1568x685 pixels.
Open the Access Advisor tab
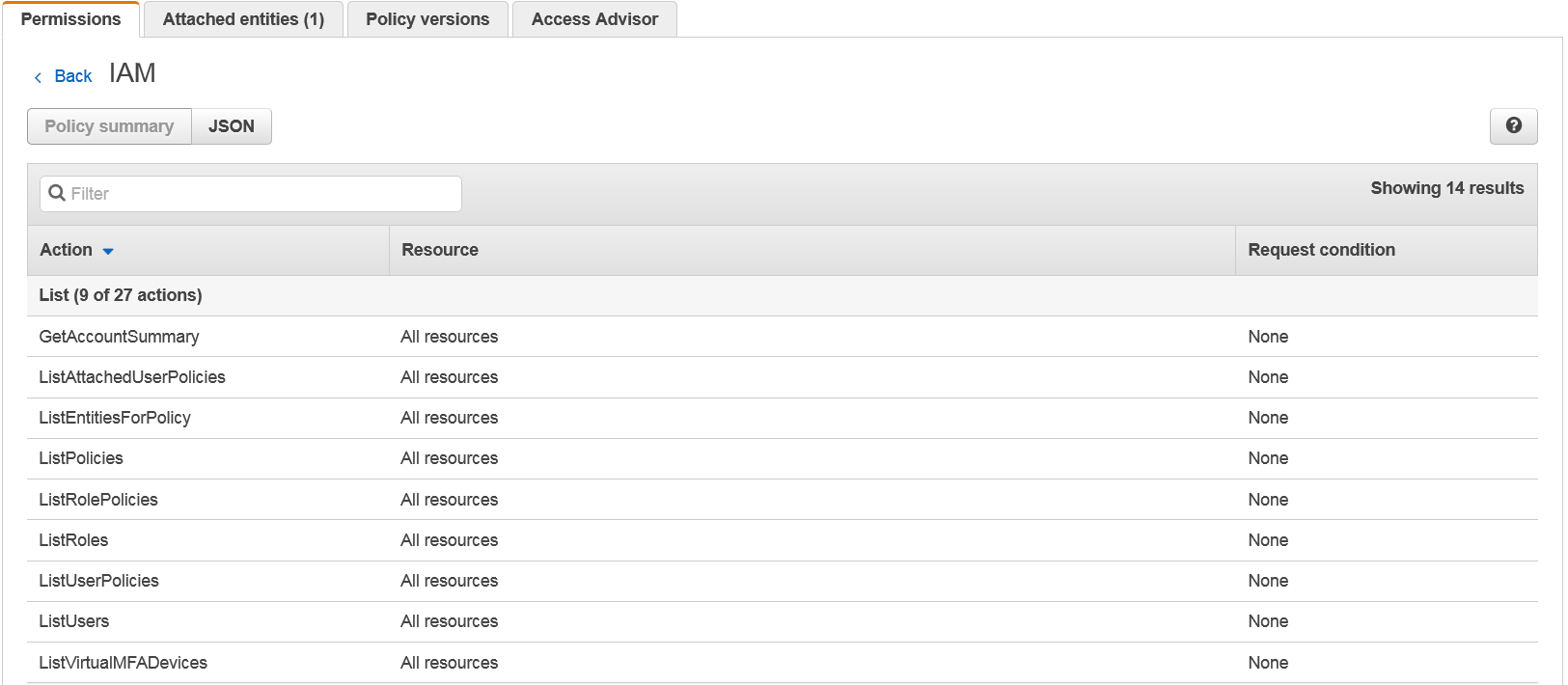click(594, 19)
